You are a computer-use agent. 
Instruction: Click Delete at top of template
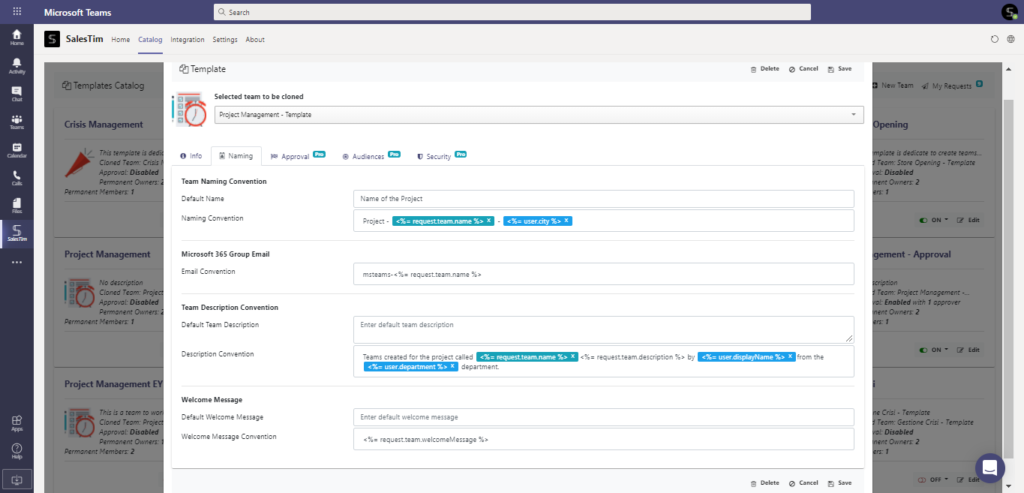coord(765,69)
